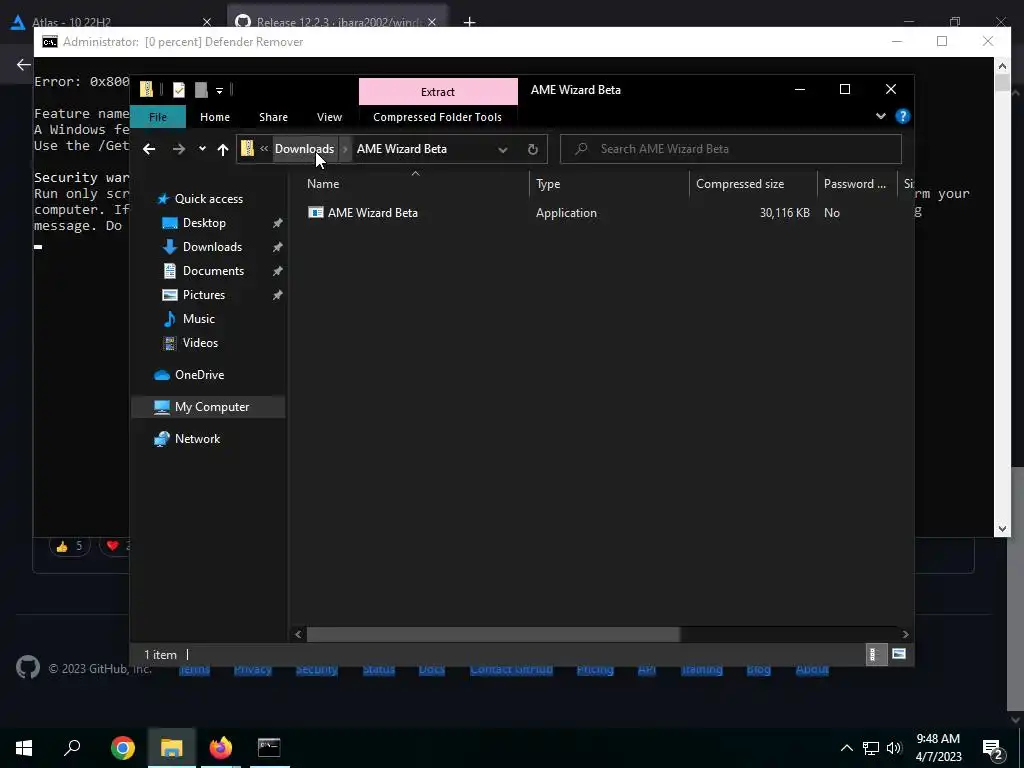Switch to Large icons view layout
Image resolution: width=1024 pixels, height=768 pixels.
tap(899, 654)
